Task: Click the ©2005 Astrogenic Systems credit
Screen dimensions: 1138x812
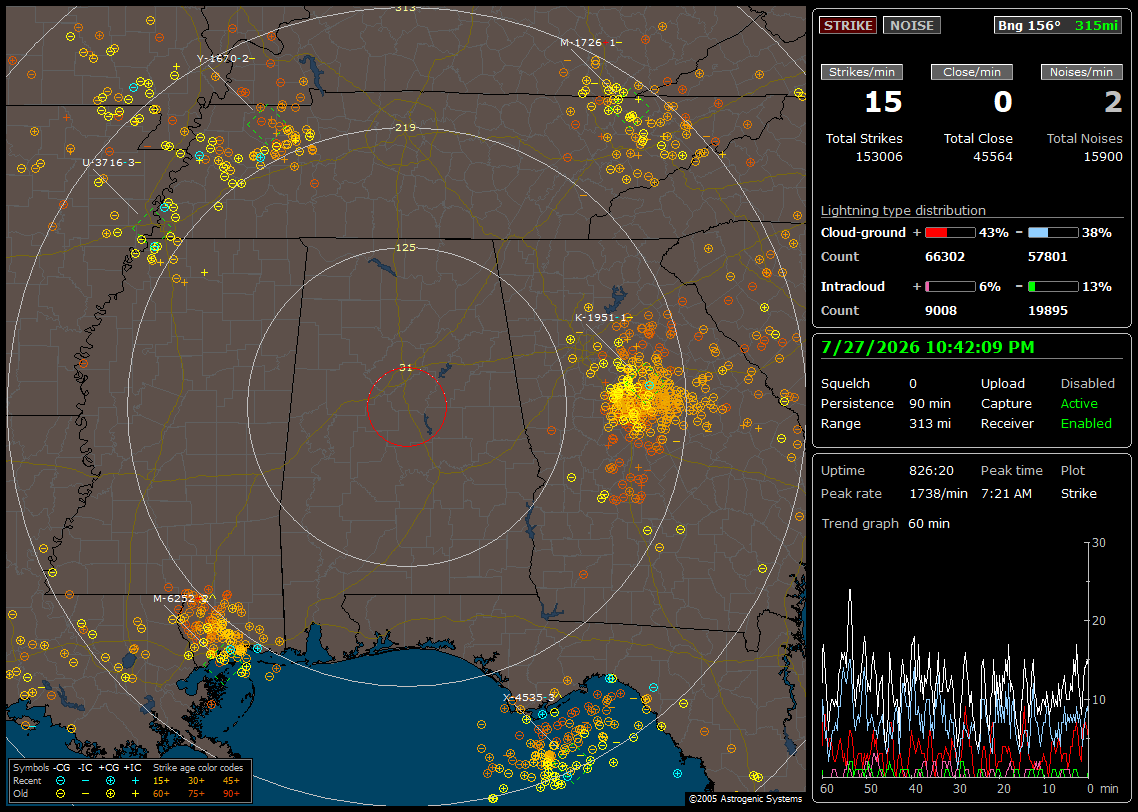Action: [x=745, y=798]
